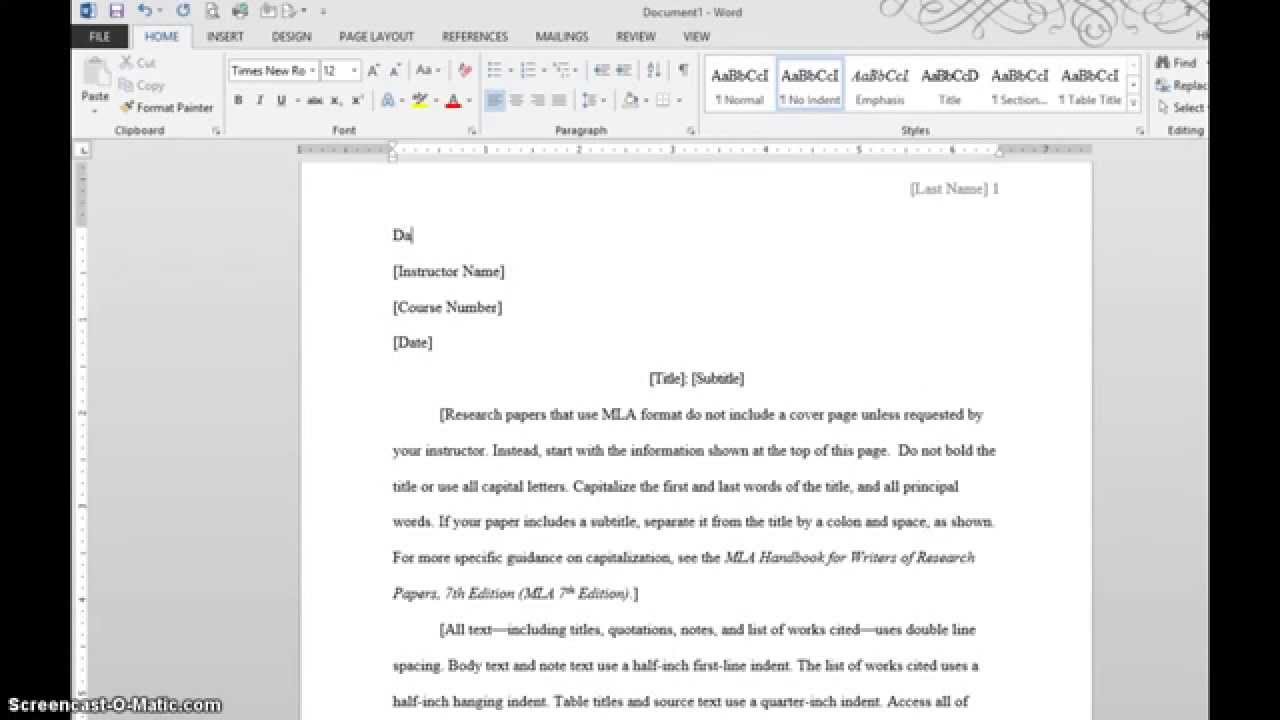Open the Styles pane launcher
This screenshot has width=1280, height=720.
click(x=1140, y=131)
